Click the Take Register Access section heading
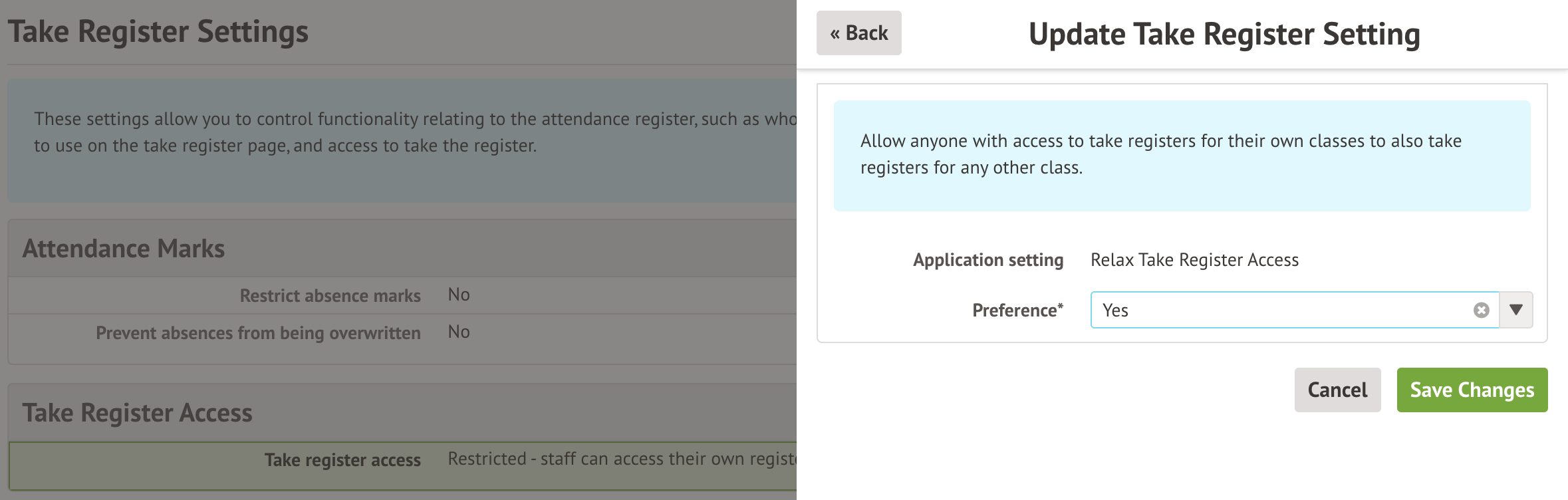Image resolution: width=1568 pixels, height=500 pixels. 138,413
